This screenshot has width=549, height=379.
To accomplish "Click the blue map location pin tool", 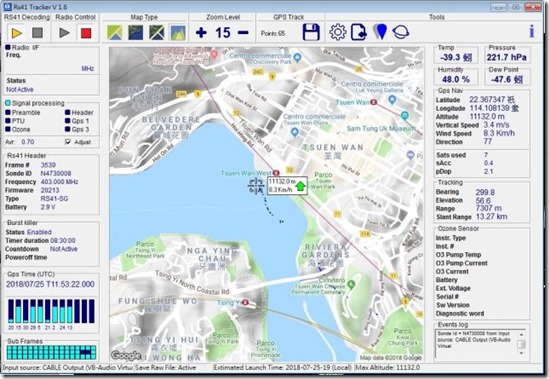I will pos(380,32).
